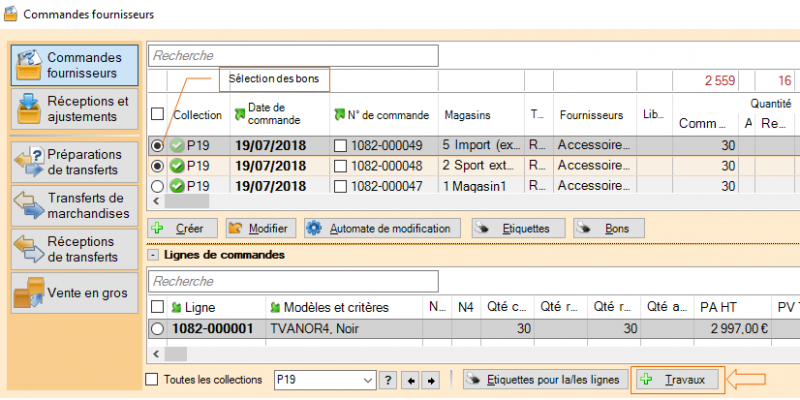Toggle Toutes les collections checkbox
The width and height of the screenshot is (800, 400).
click(x=152, y=379)
